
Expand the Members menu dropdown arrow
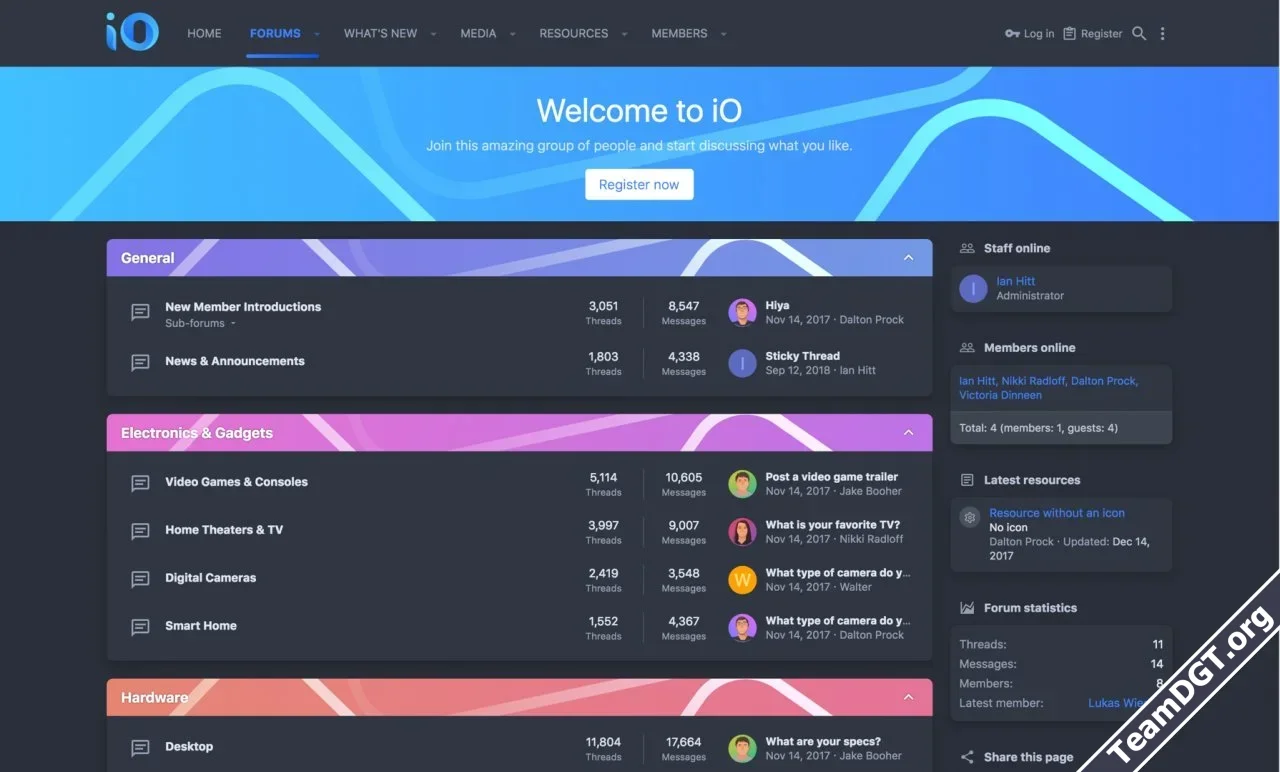(x=723, y=34)
